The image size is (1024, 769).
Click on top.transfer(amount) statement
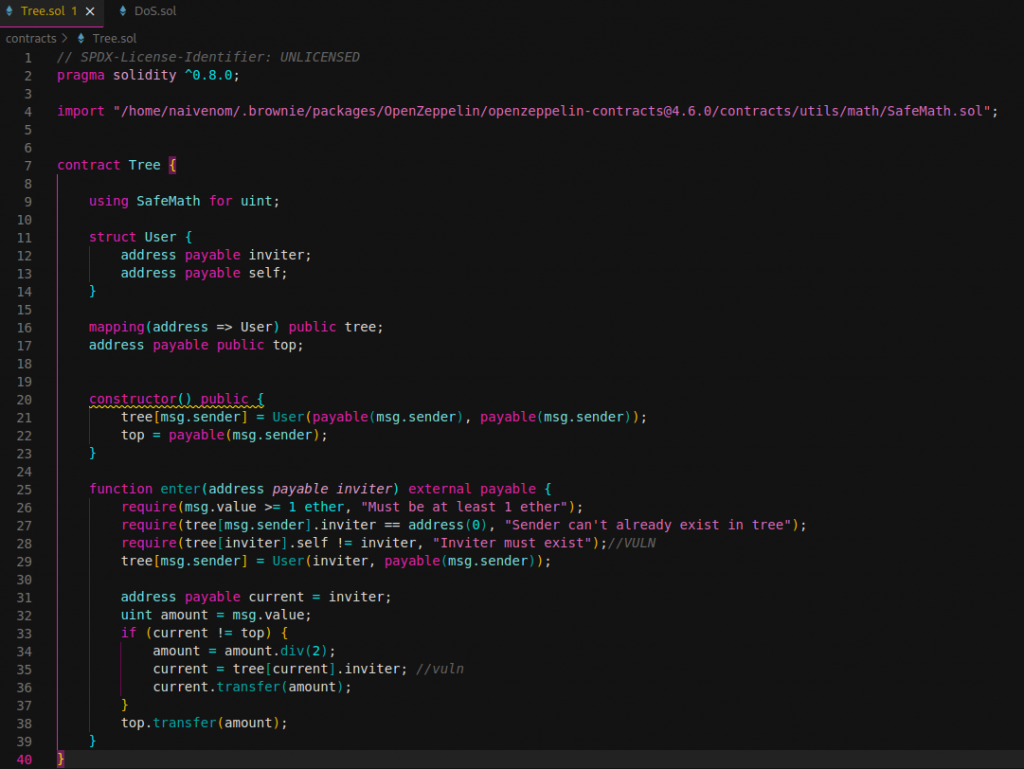[203, 723]
